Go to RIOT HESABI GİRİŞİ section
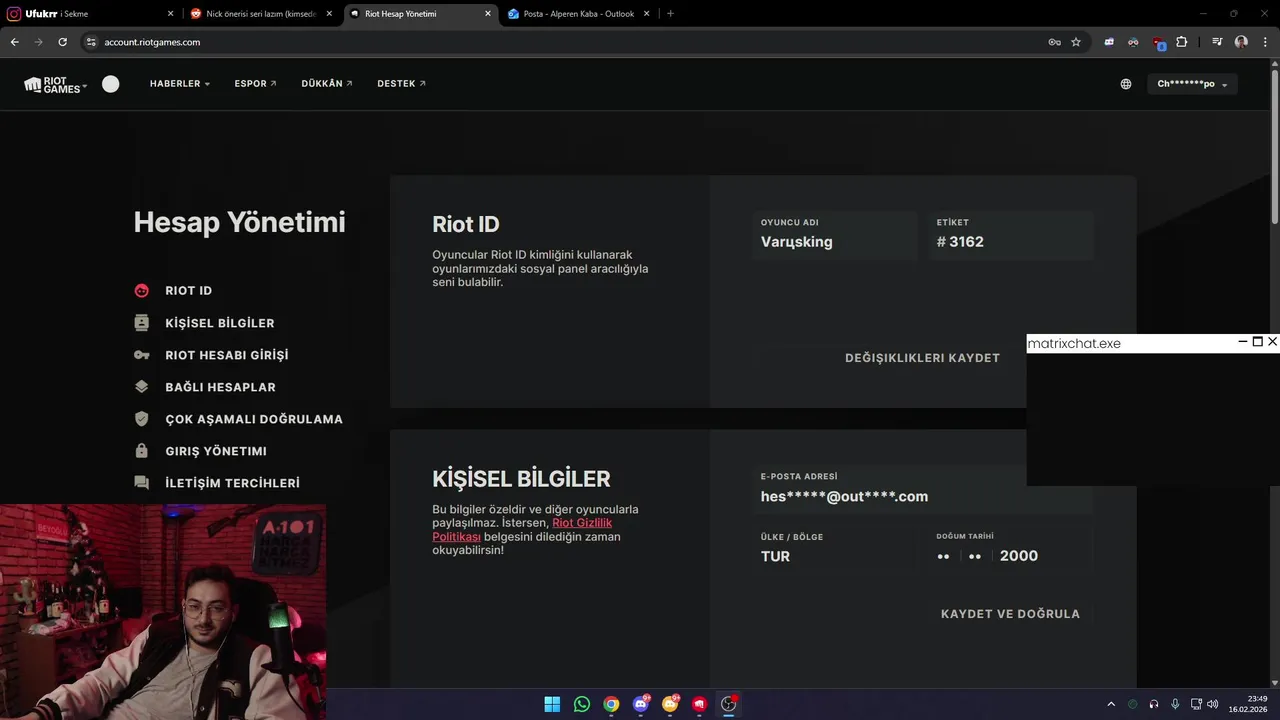1280x720 pixels. 227,355
